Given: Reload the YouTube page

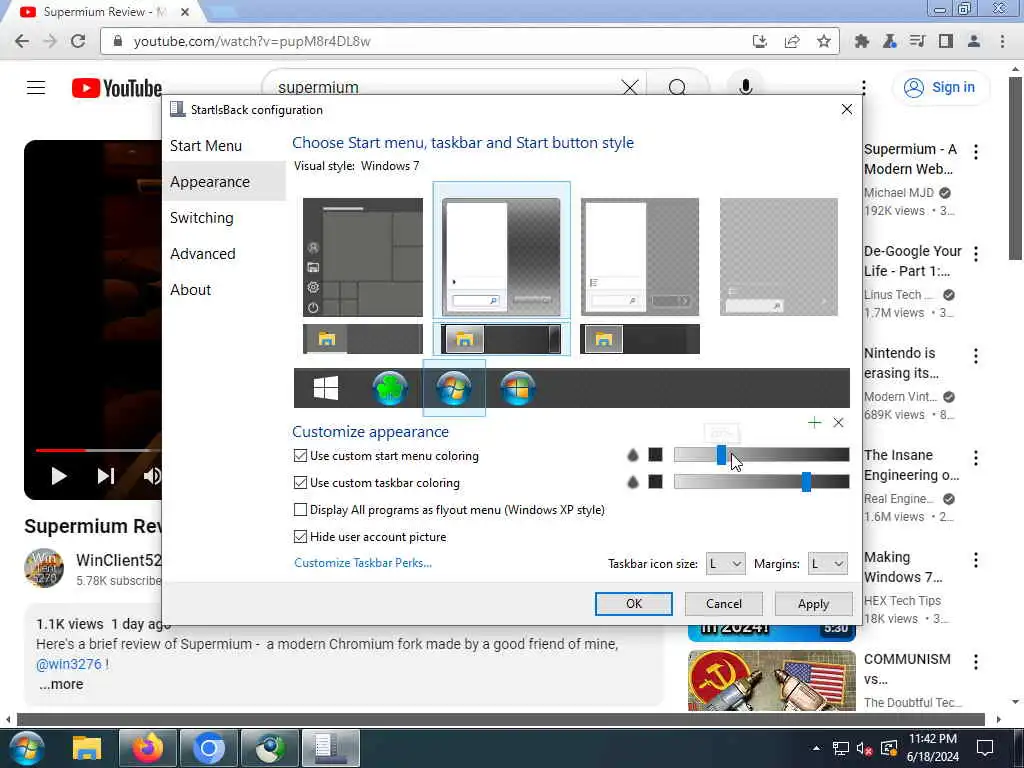Looking at the screenshot, I should tap(78, 41).
